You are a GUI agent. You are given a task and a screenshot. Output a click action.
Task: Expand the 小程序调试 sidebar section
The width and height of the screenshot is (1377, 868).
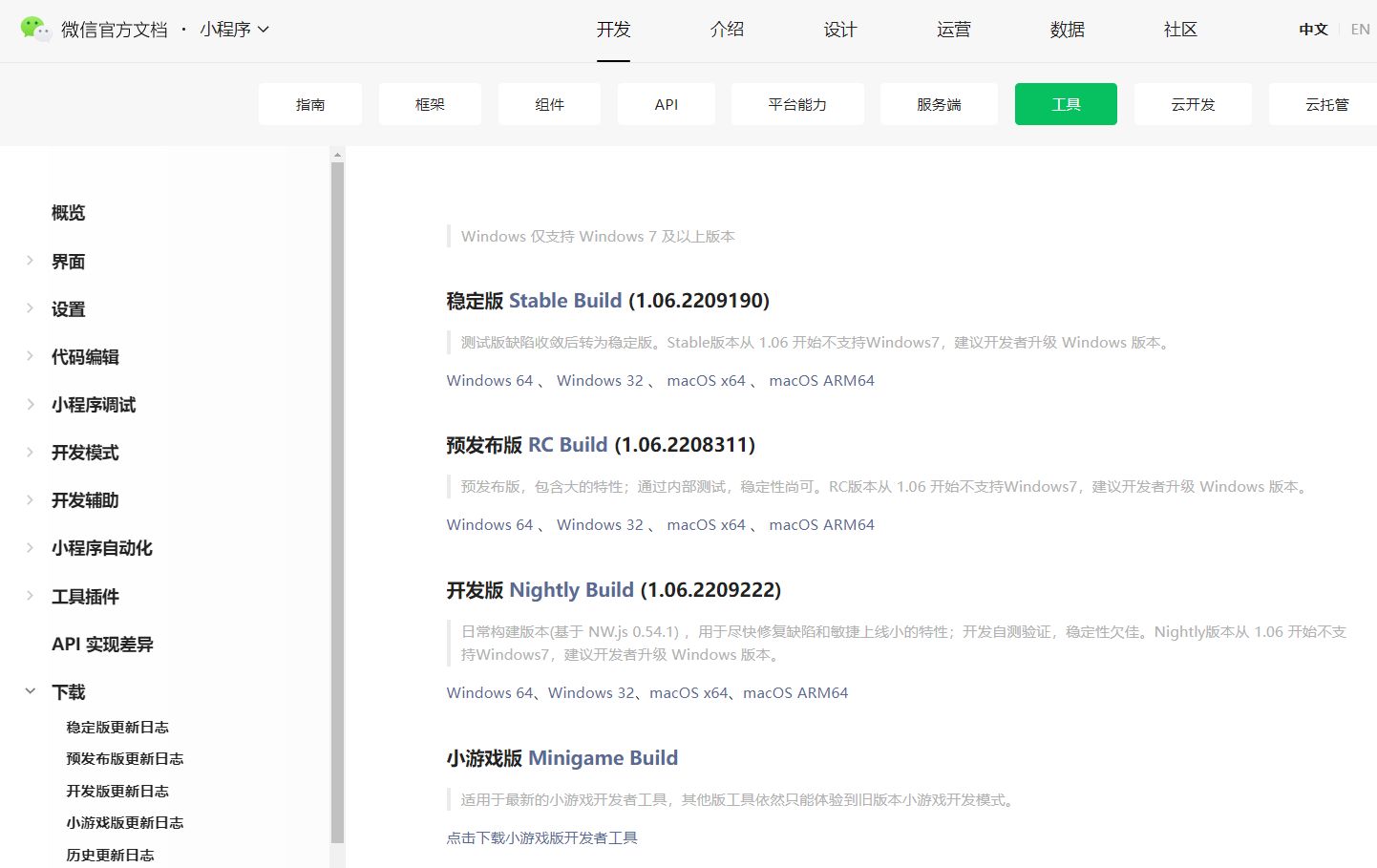pos(30,404)
